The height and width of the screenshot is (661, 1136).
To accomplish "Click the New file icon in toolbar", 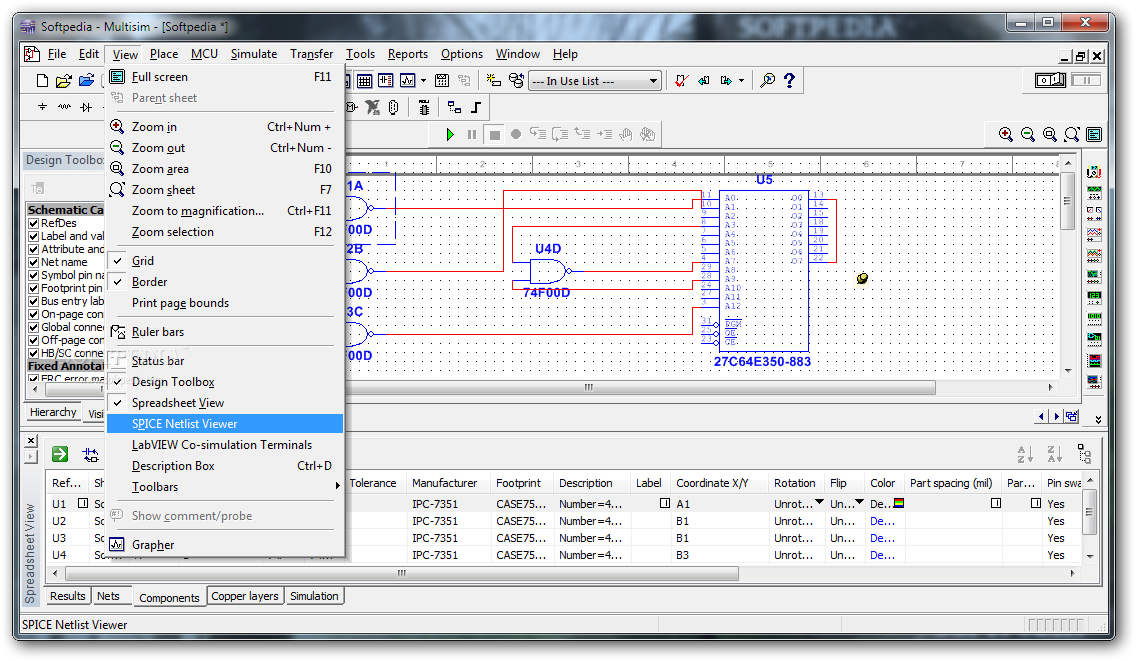I will [43, 80].
